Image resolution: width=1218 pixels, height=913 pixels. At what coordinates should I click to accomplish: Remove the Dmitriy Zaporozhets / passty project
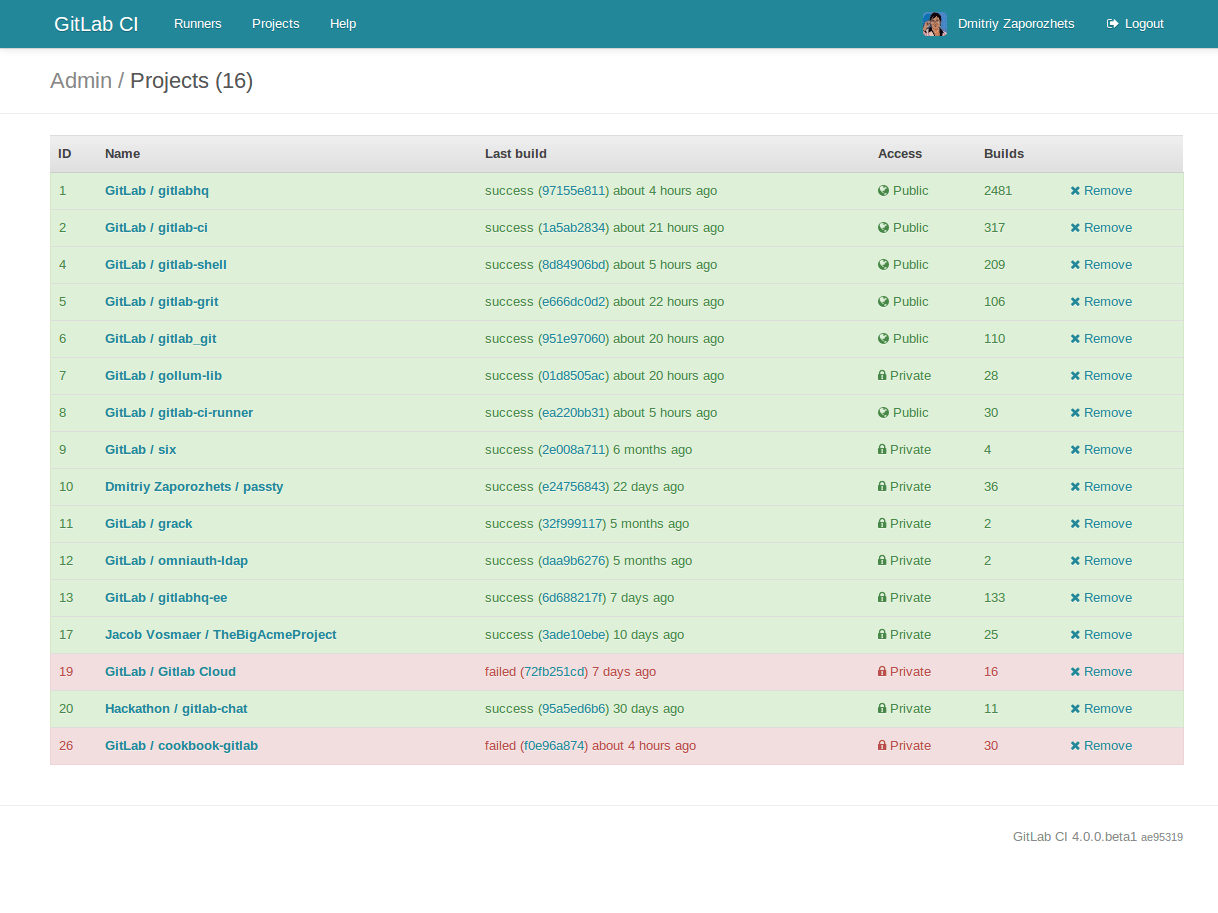click(x=1101, y=487)
